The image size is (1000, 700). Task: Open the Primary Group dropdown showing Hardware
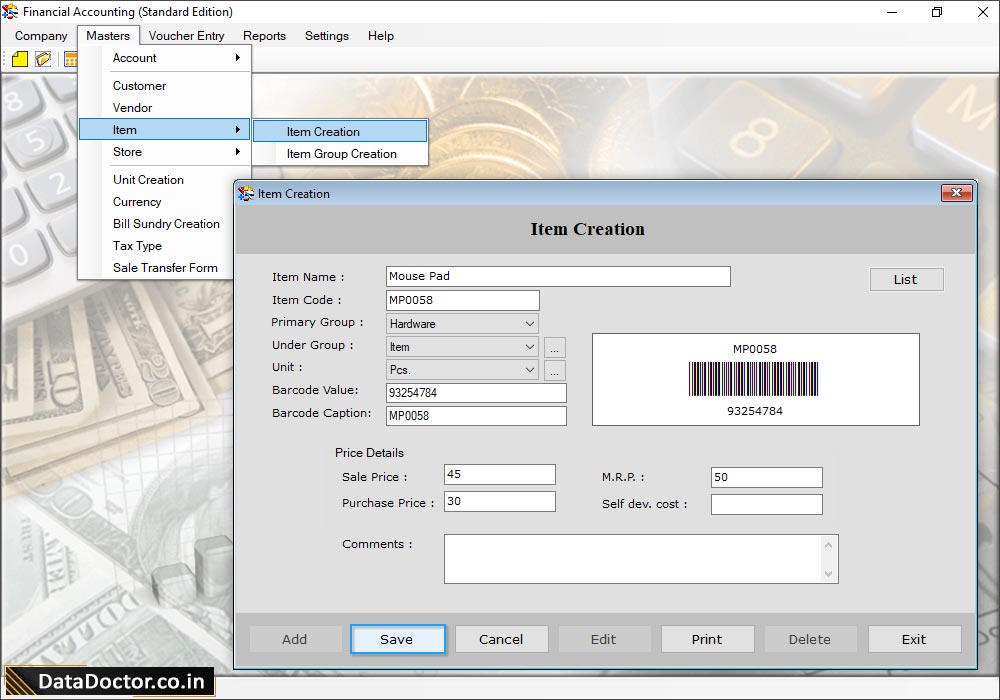pos(529,323)
